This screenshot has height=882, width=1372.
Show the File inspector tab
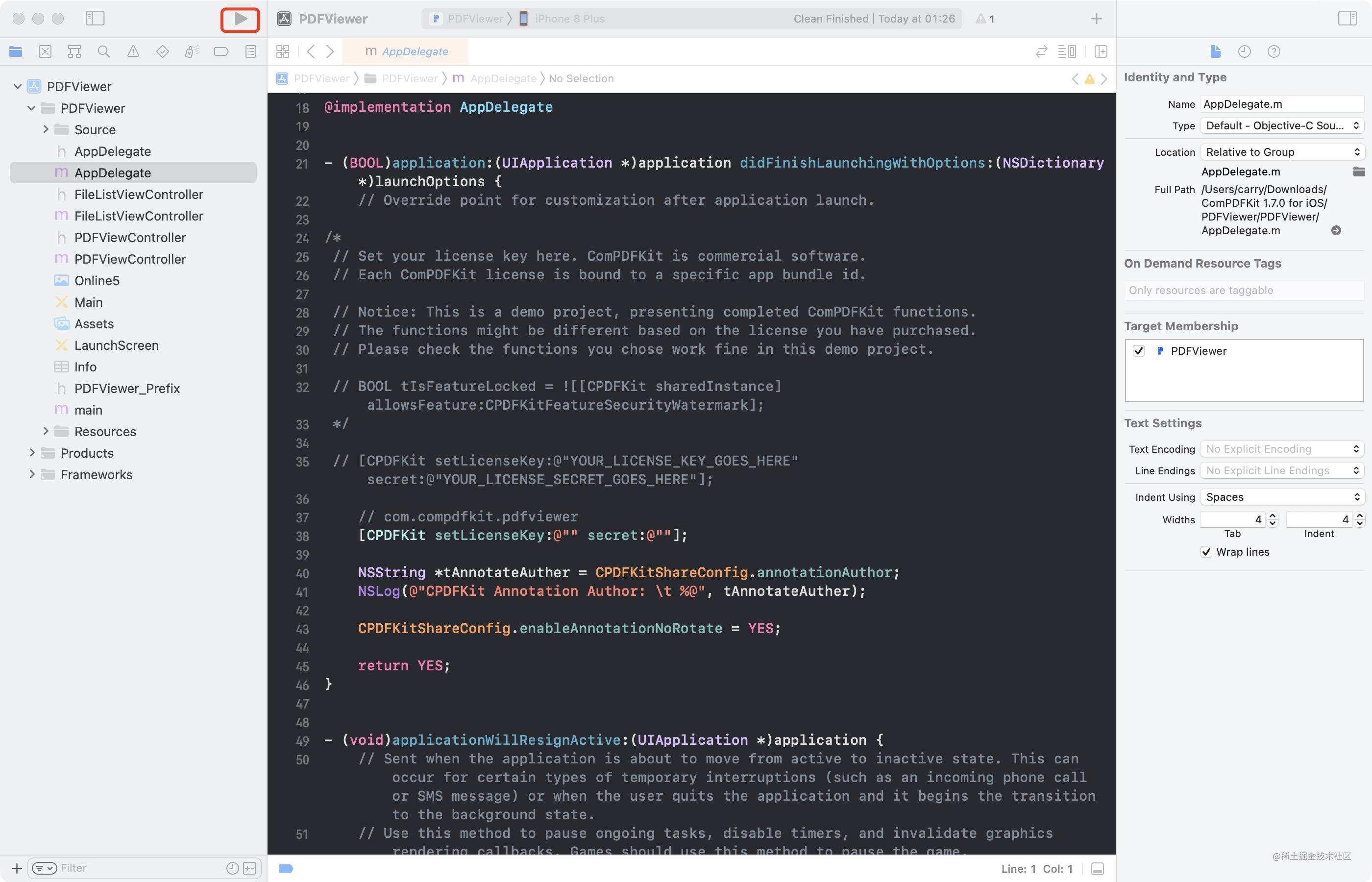[1215, 51]
